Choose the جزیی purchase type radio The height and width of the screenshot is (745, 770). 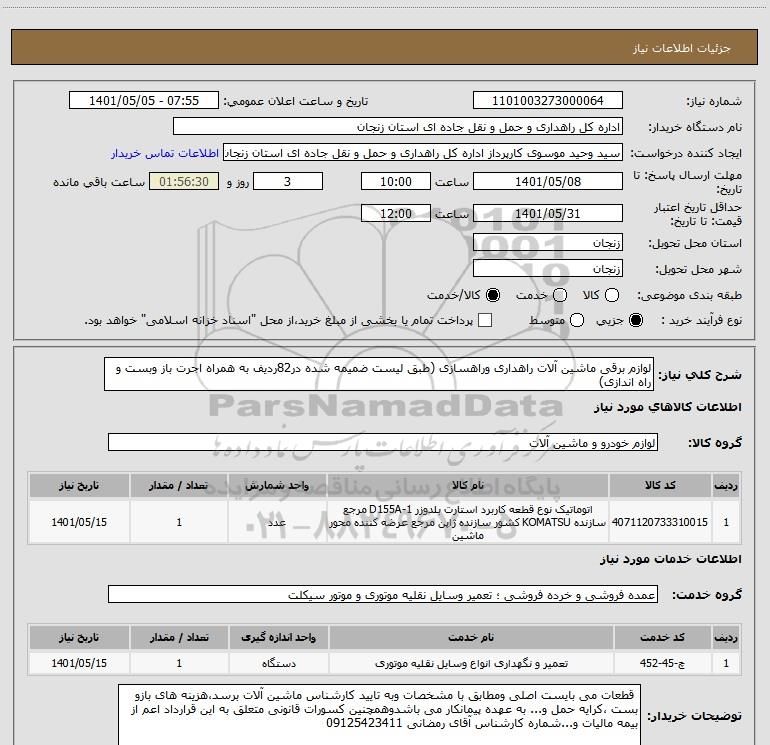coord(636,320)
